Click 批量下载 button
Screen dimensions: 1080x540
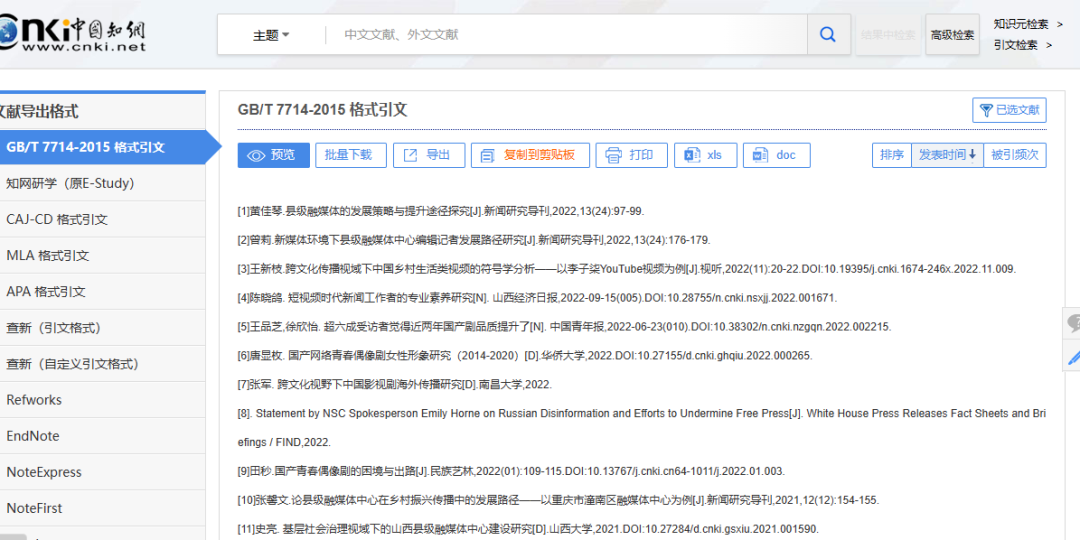tap(351, 155)
